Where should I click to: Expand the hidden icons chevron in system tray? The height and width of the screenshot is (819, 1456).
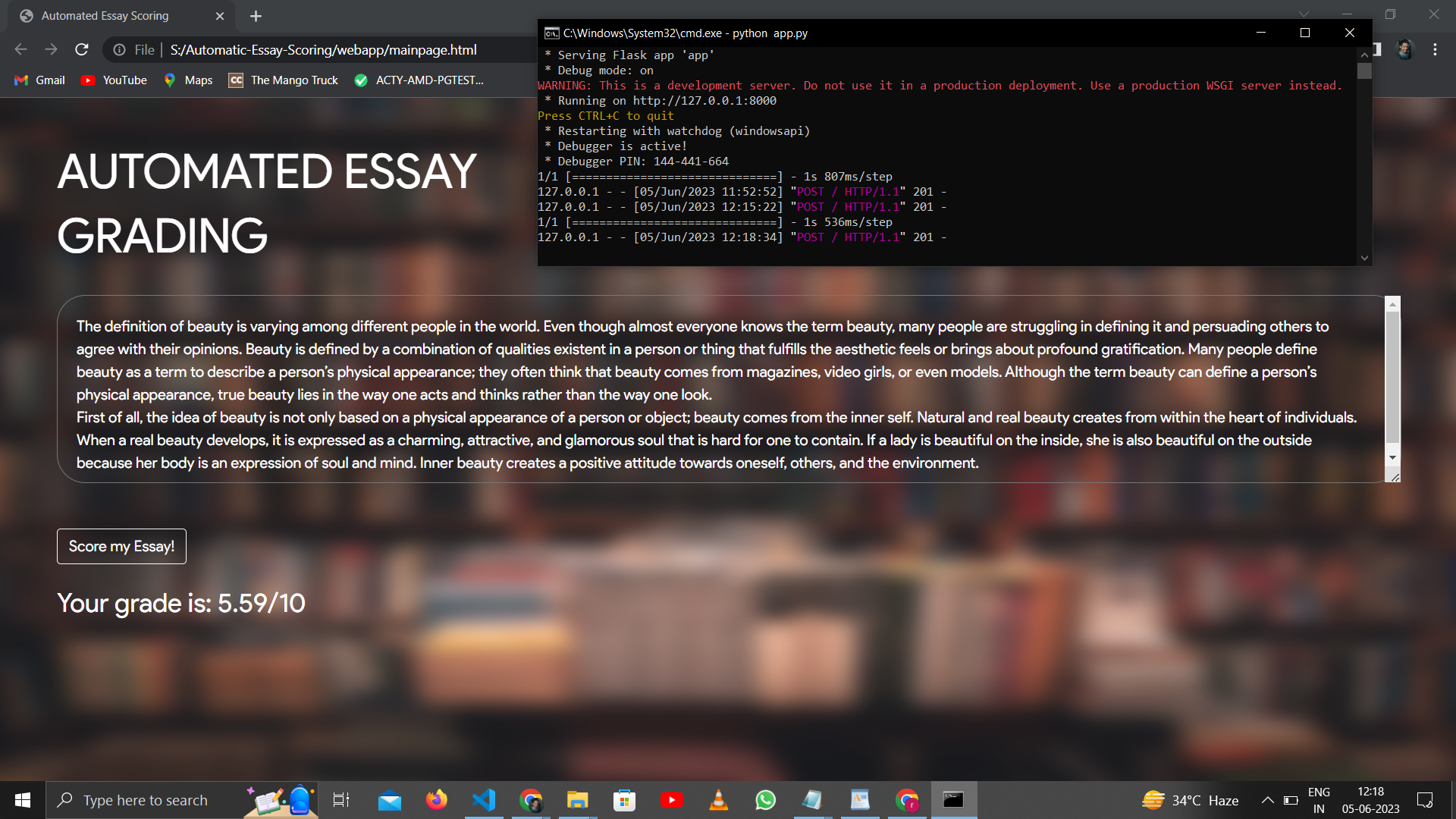(1268, 799)
